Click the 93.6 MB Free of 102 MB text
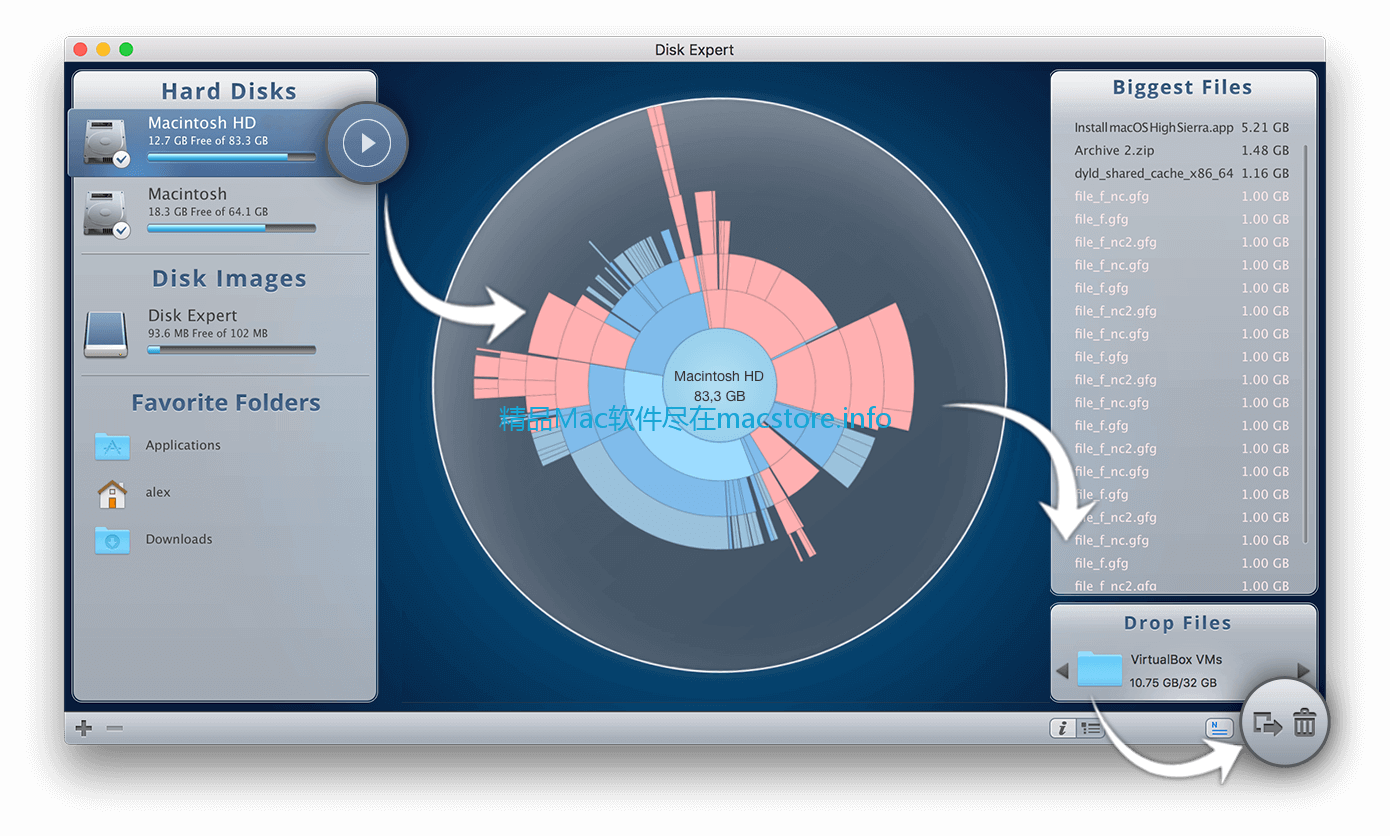Image resolution: width=1390 pixels, height=836 pixels. point(208,334)
